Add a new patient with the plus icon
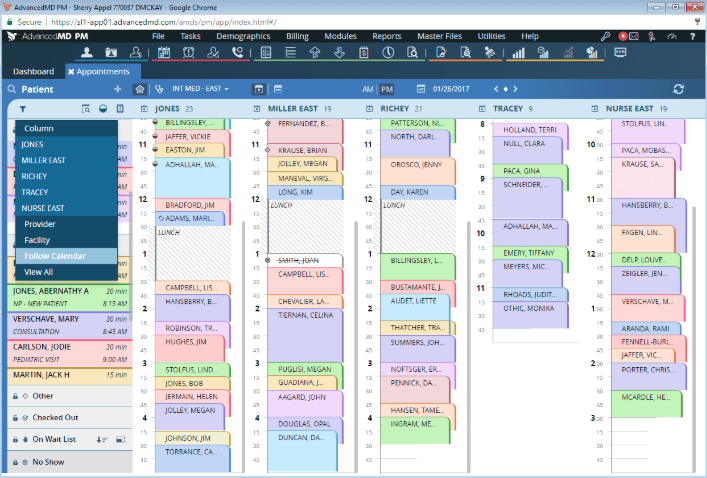The width and height of the screenshot is (707, 478). [118, 89]
